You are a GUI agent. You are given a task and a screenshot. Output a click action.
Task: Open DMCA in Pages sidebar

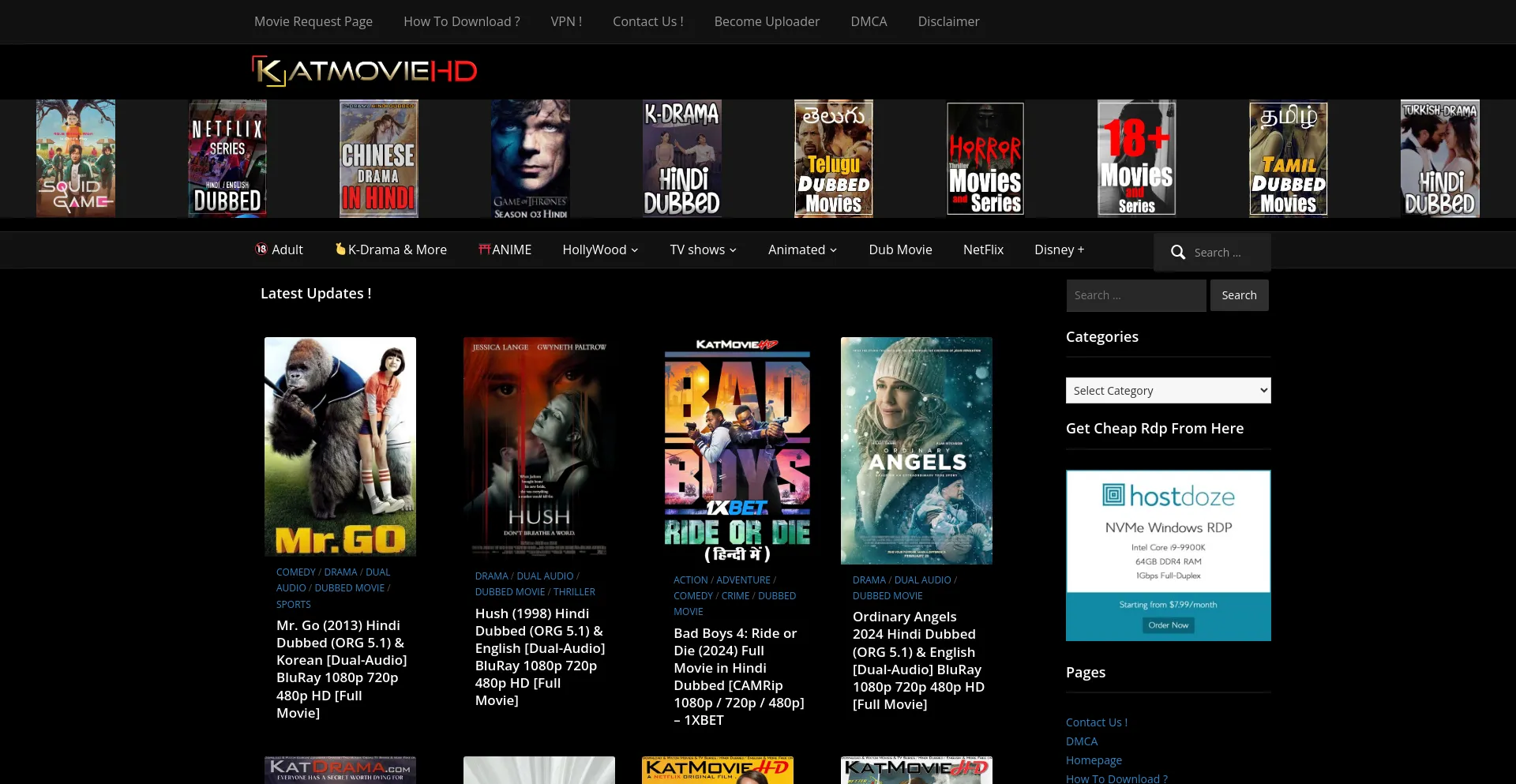click(1082, 741)
